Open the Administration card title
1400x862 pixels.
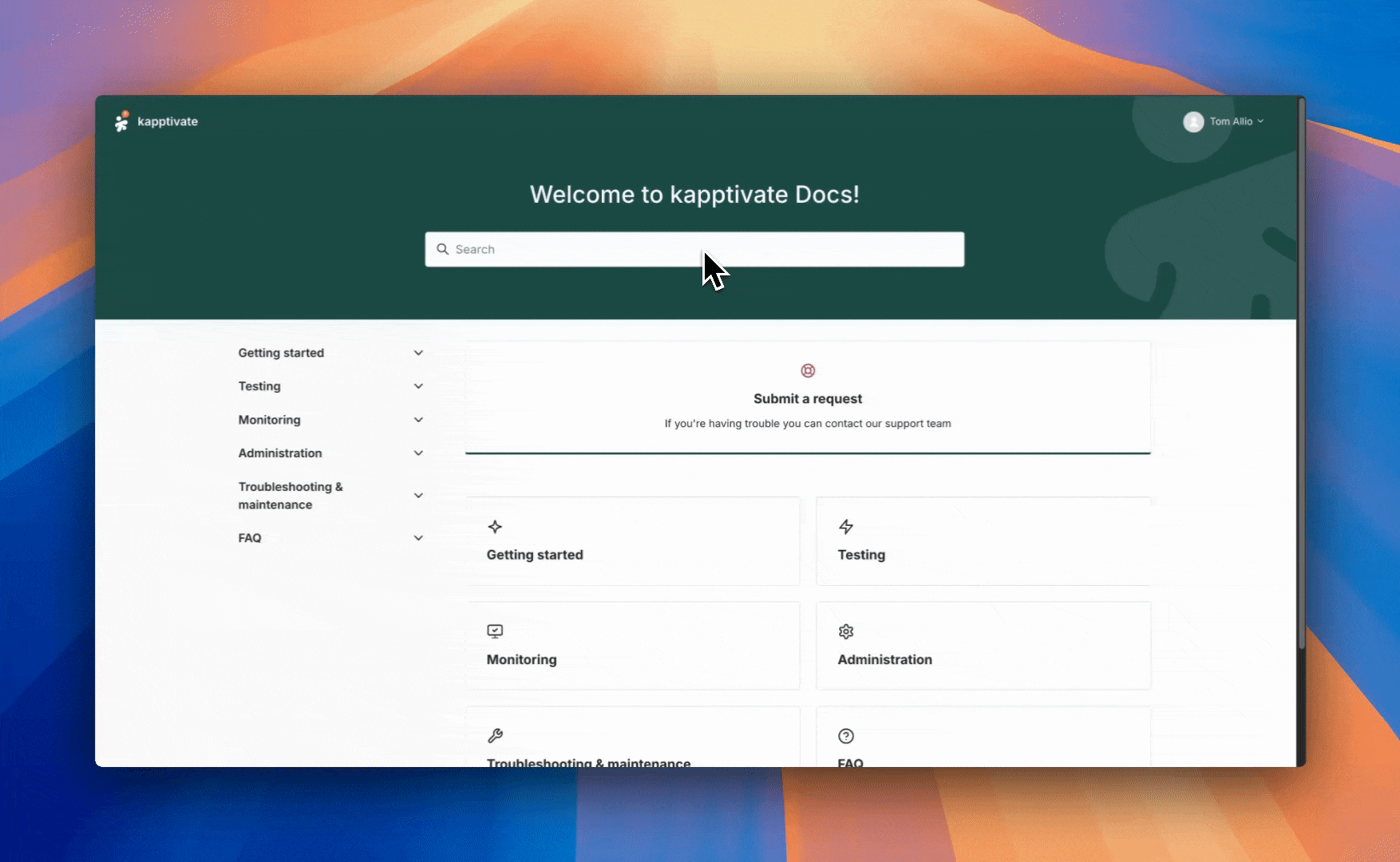[884, 659]
